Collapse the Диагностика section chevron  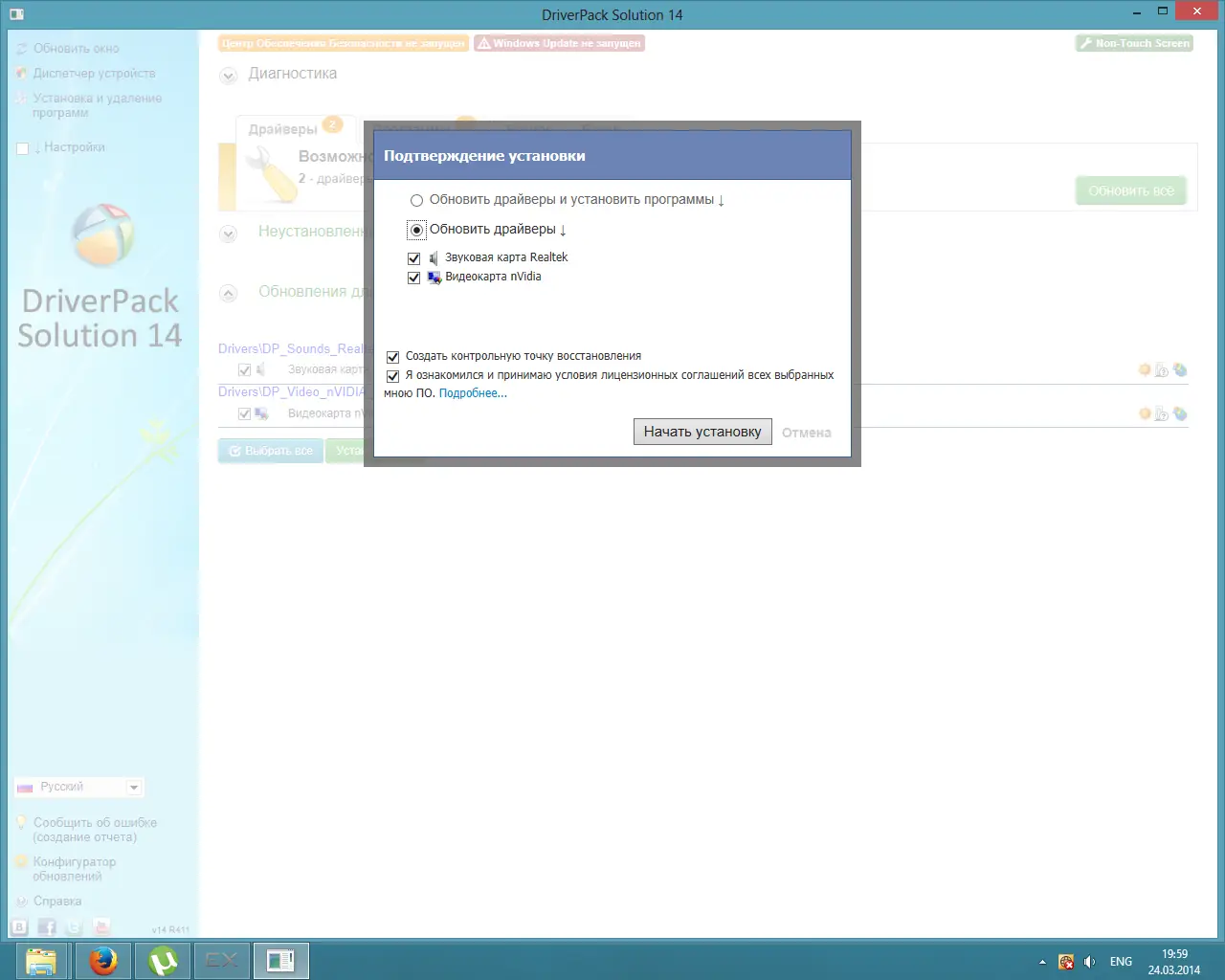[x=228, y=76]
